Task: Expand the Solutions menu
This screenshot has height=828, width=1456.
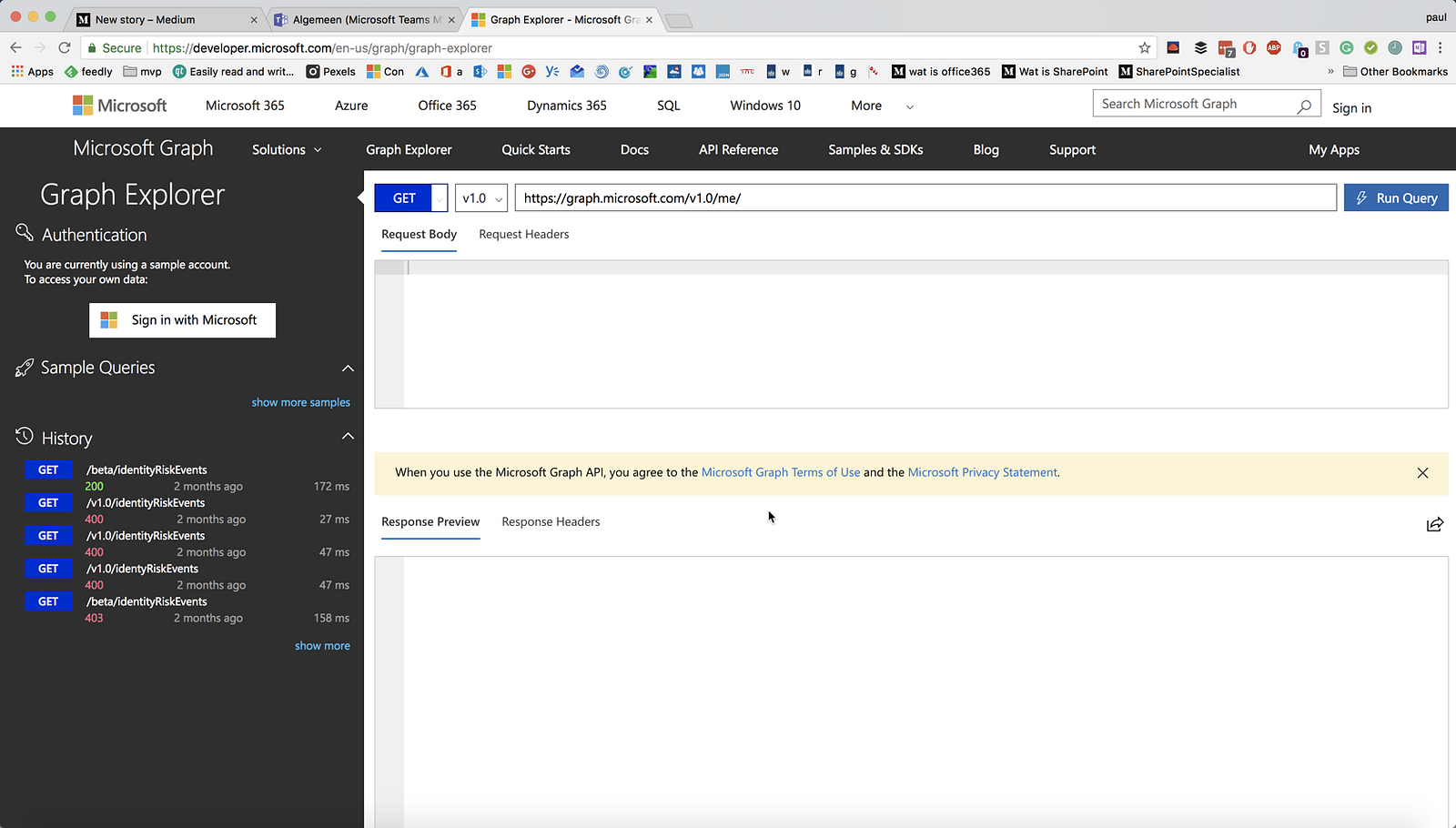Action: [287, 150]
